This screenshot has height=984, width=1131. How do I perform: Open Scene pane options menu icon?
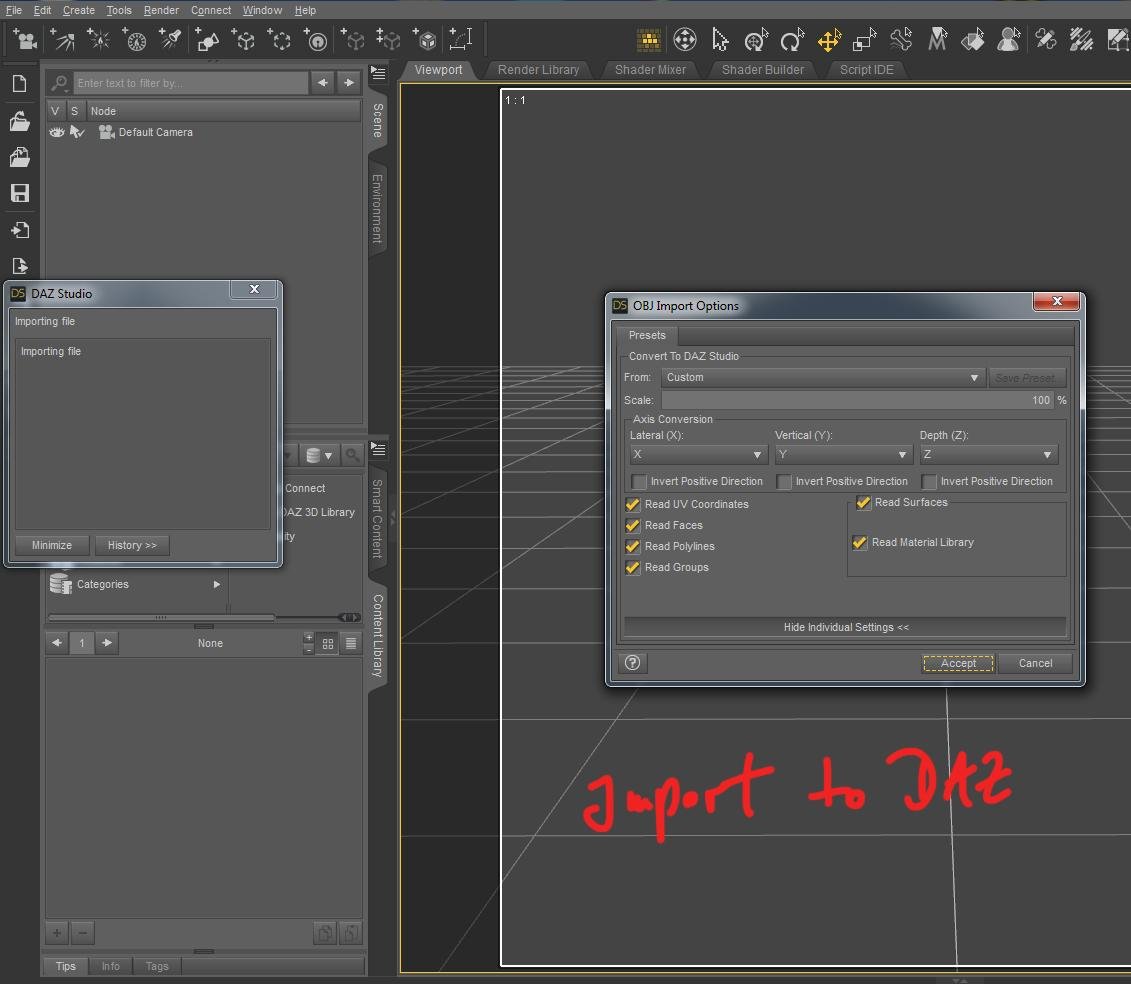click(x=378, y=73)
